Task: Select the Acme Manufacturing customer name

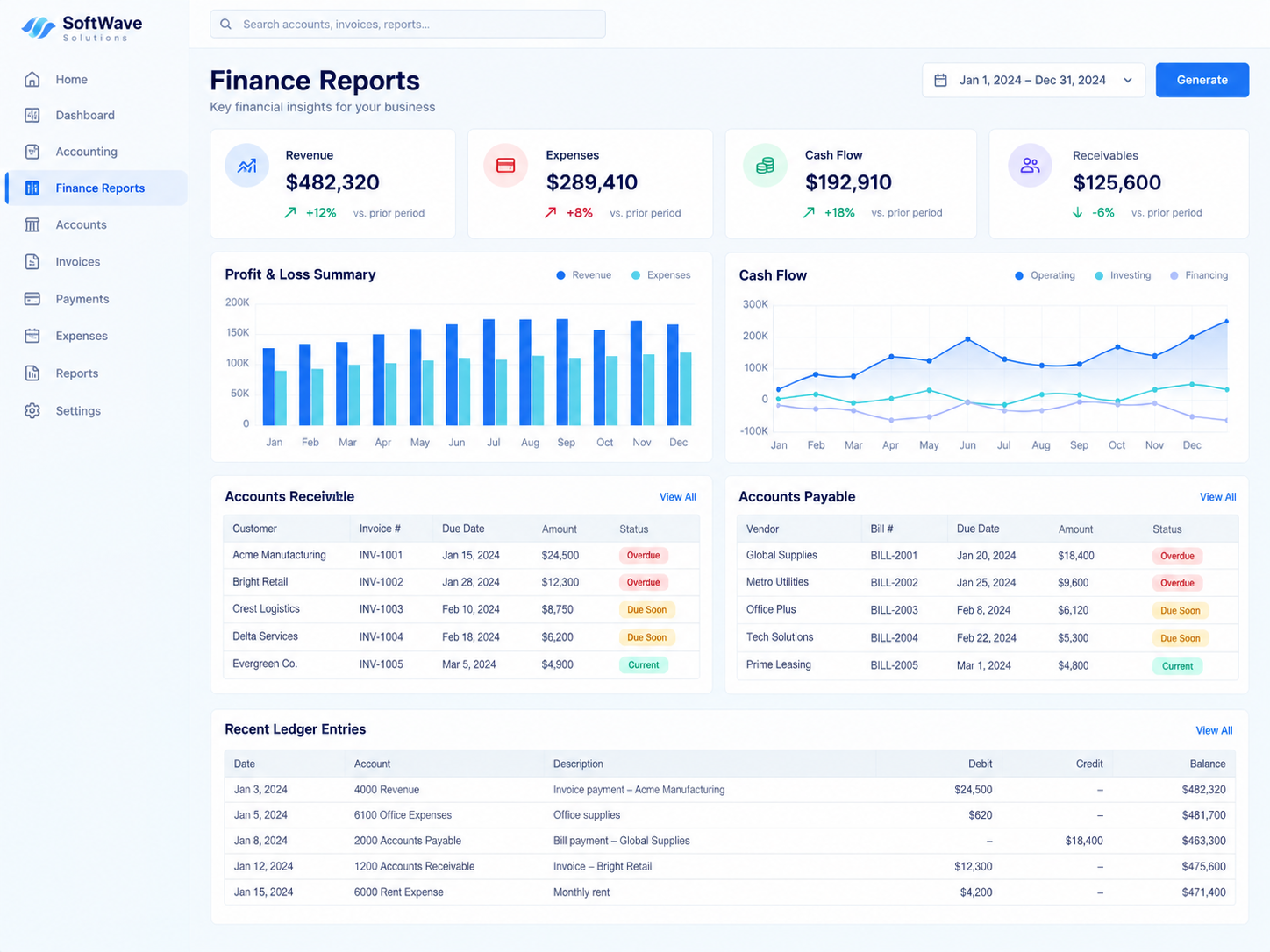Action: point(279,555)
